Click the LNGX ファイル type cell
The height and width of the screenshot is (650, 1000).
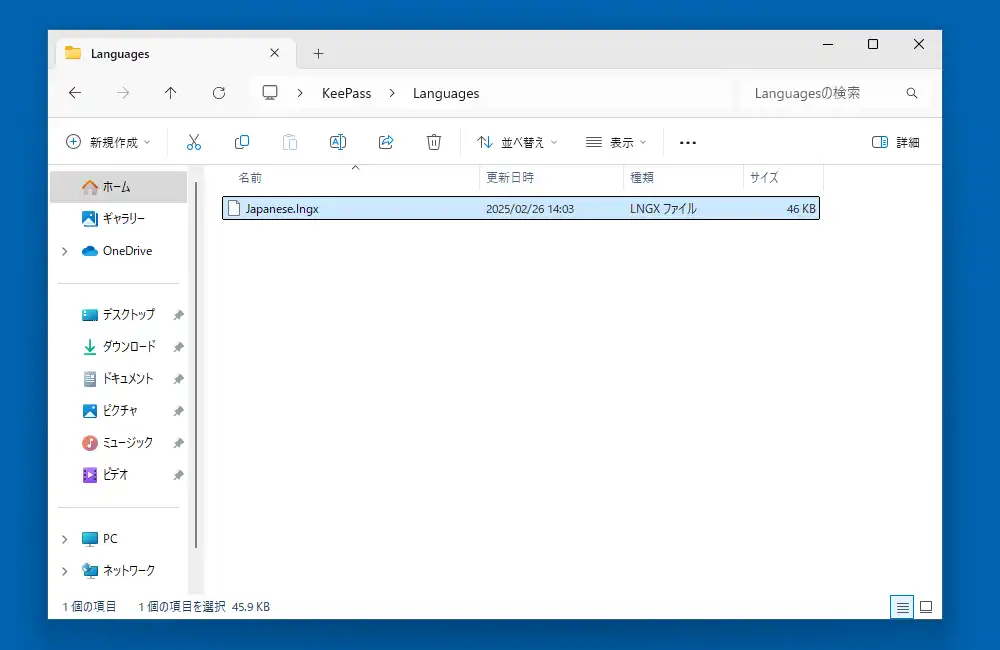[x=663, y=209]
